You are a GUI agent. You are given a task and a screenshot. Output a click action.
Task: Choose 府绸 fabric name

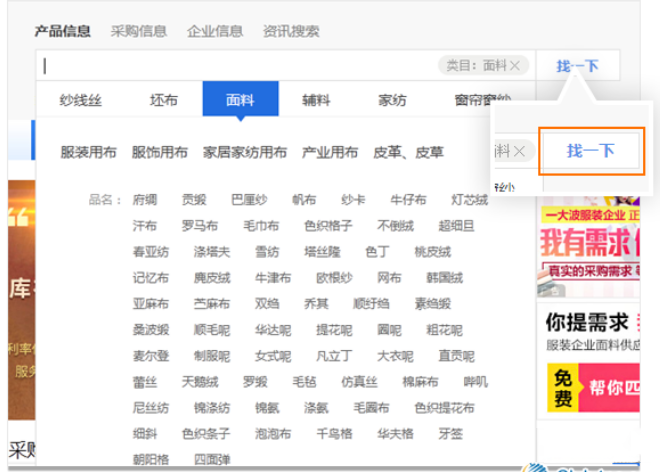145,200
